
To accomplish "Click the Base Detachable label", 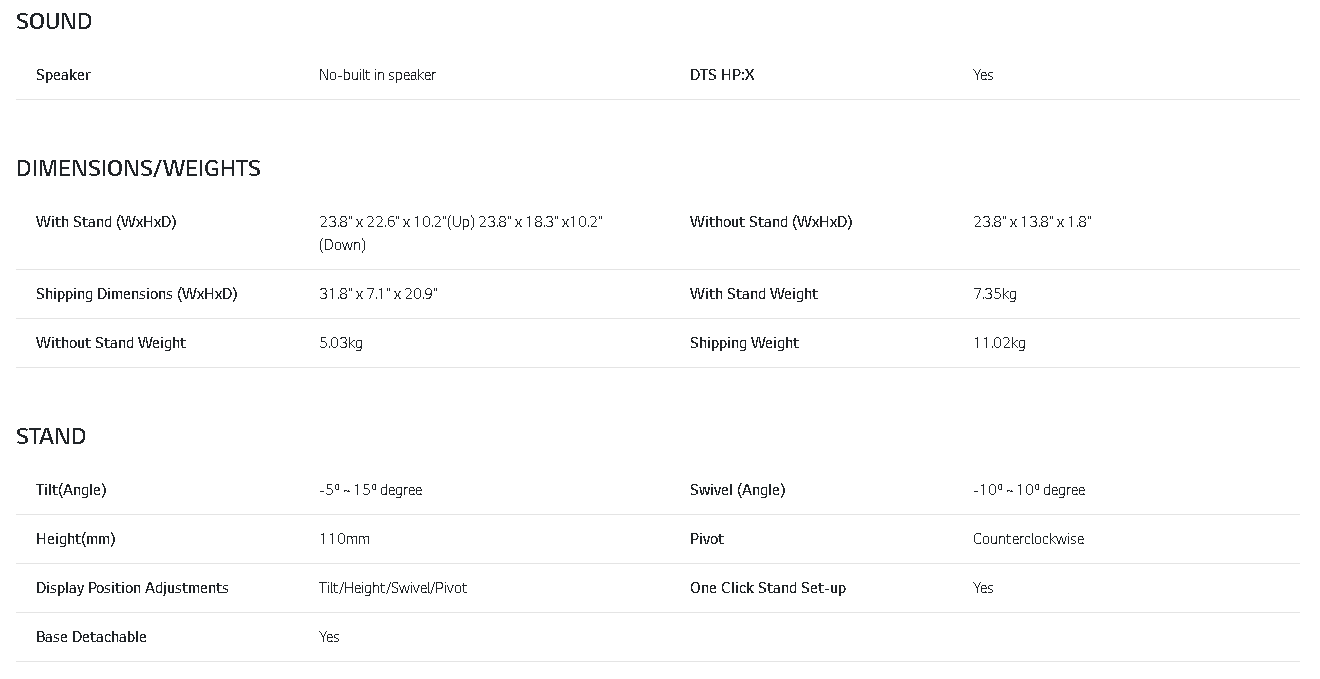I will point(91,637).
